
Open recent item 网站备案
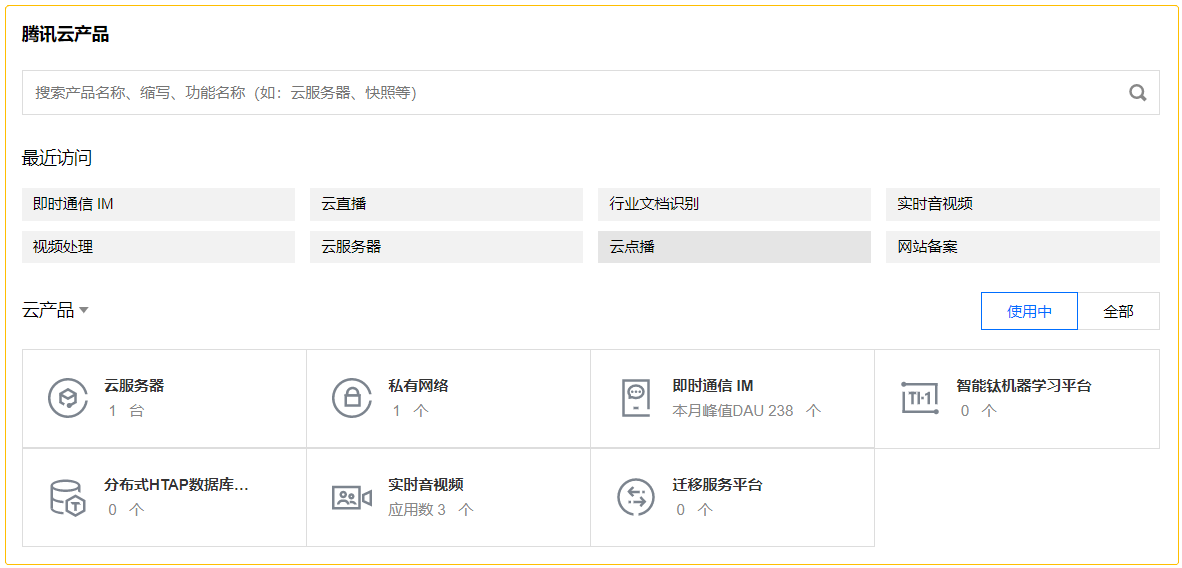pos(1023,247)
